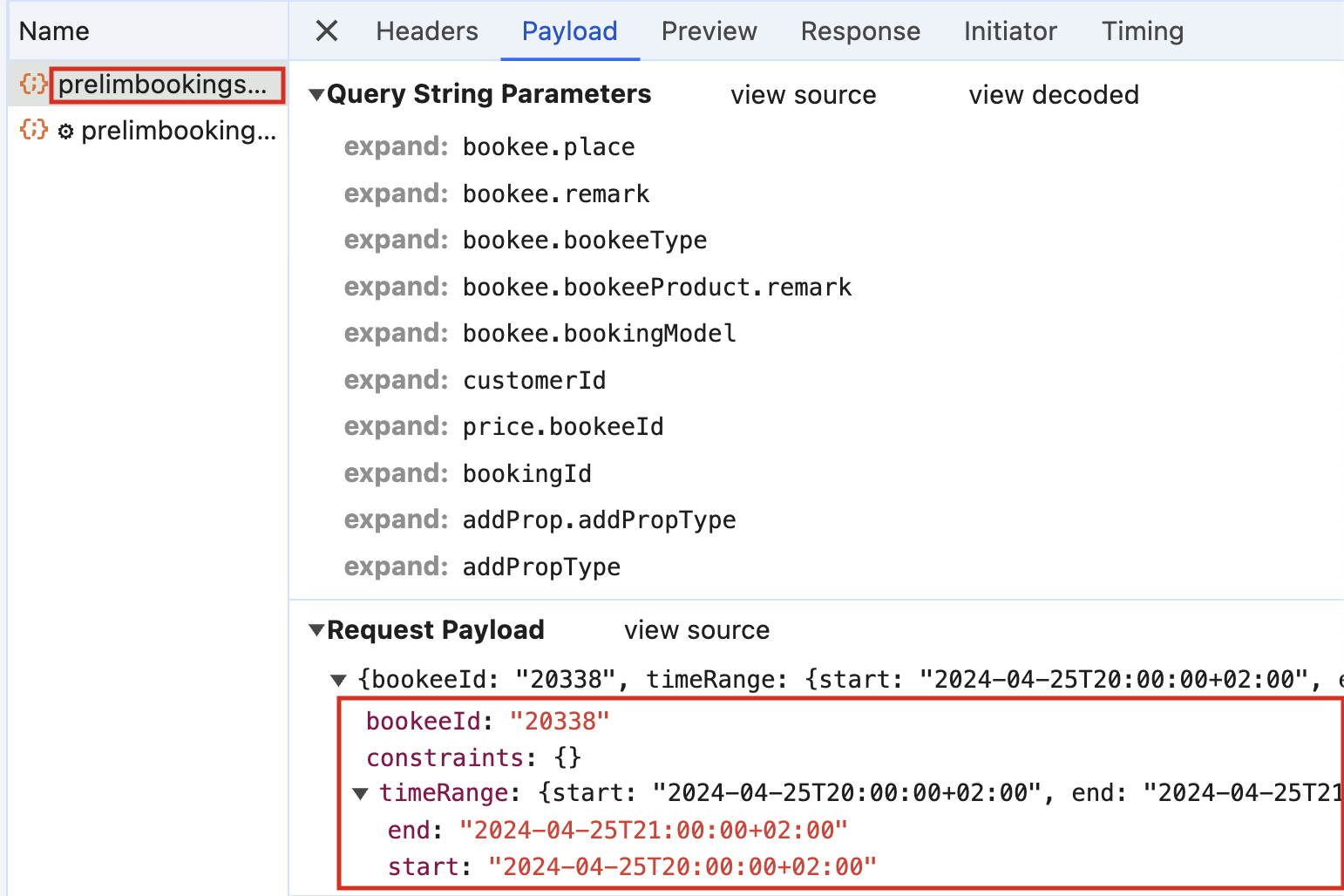Open the Initiator tab
Viewport: 1344px width, 896px height.
pos(1010,31)
